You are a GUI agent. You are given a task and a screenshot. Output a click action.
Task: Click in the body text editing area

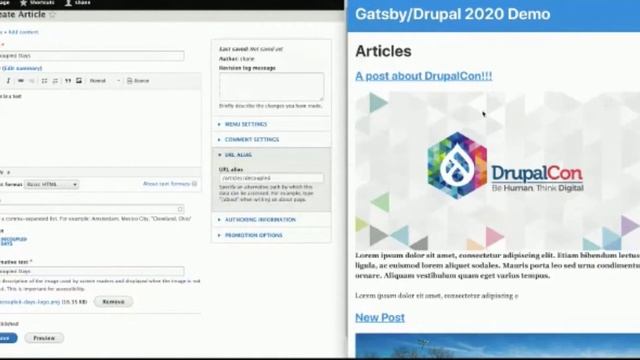[x=100, y=129]
